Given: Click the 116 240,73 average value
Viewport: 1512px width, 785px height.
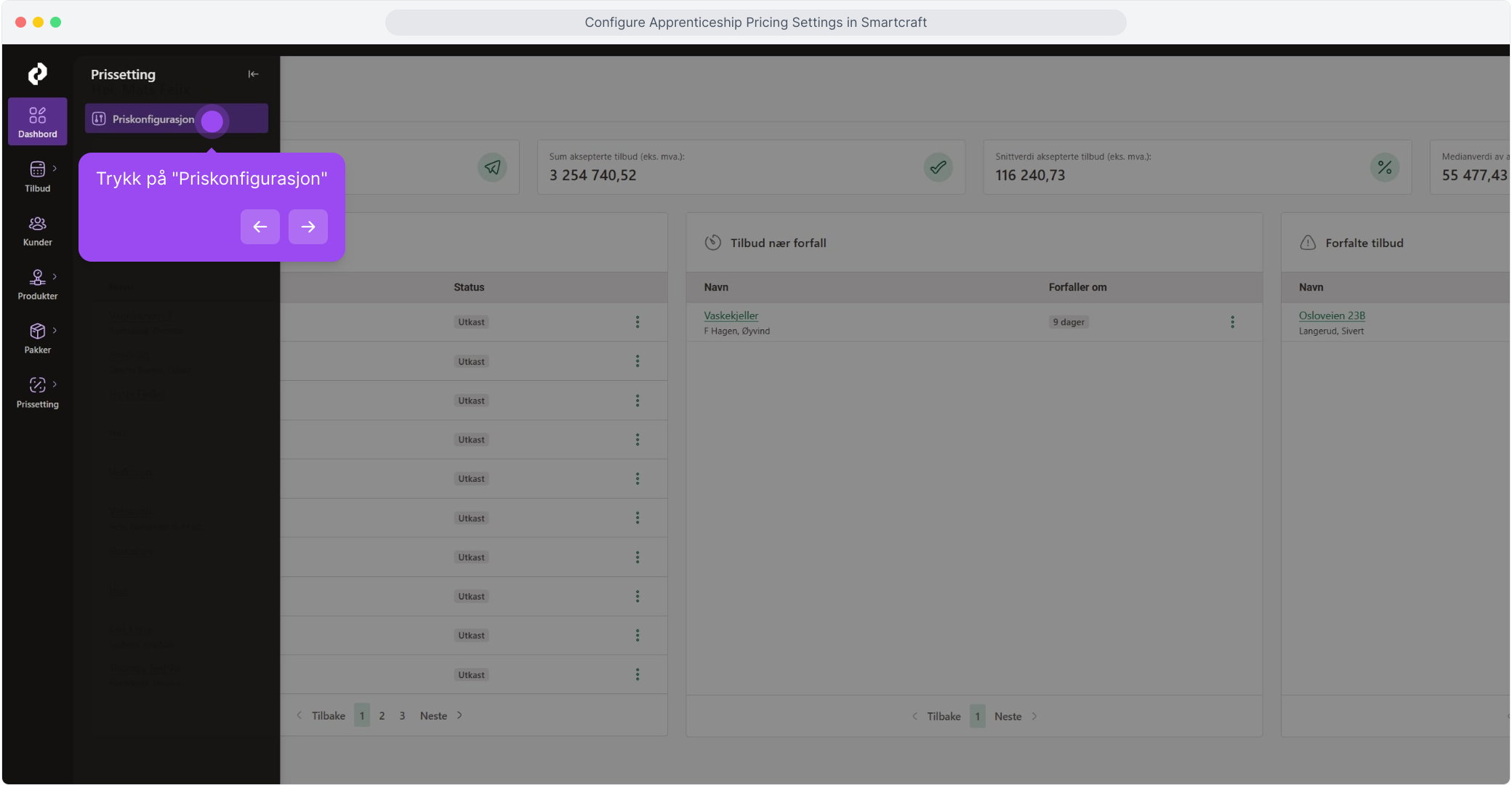Looking at the screenshot, I should [x=1030, y=175].
